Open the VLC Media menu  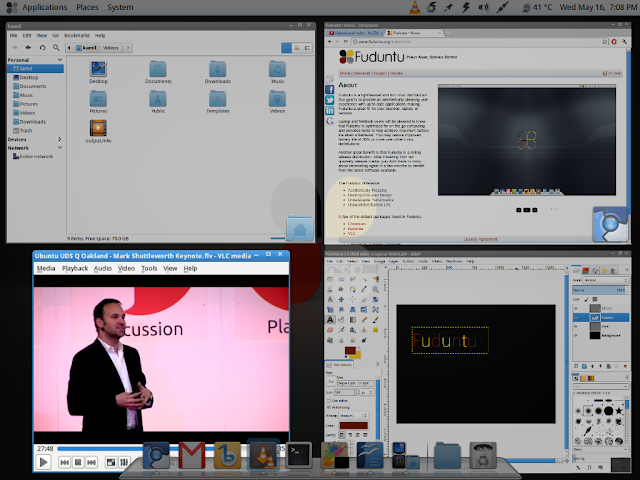pos(46,269)
